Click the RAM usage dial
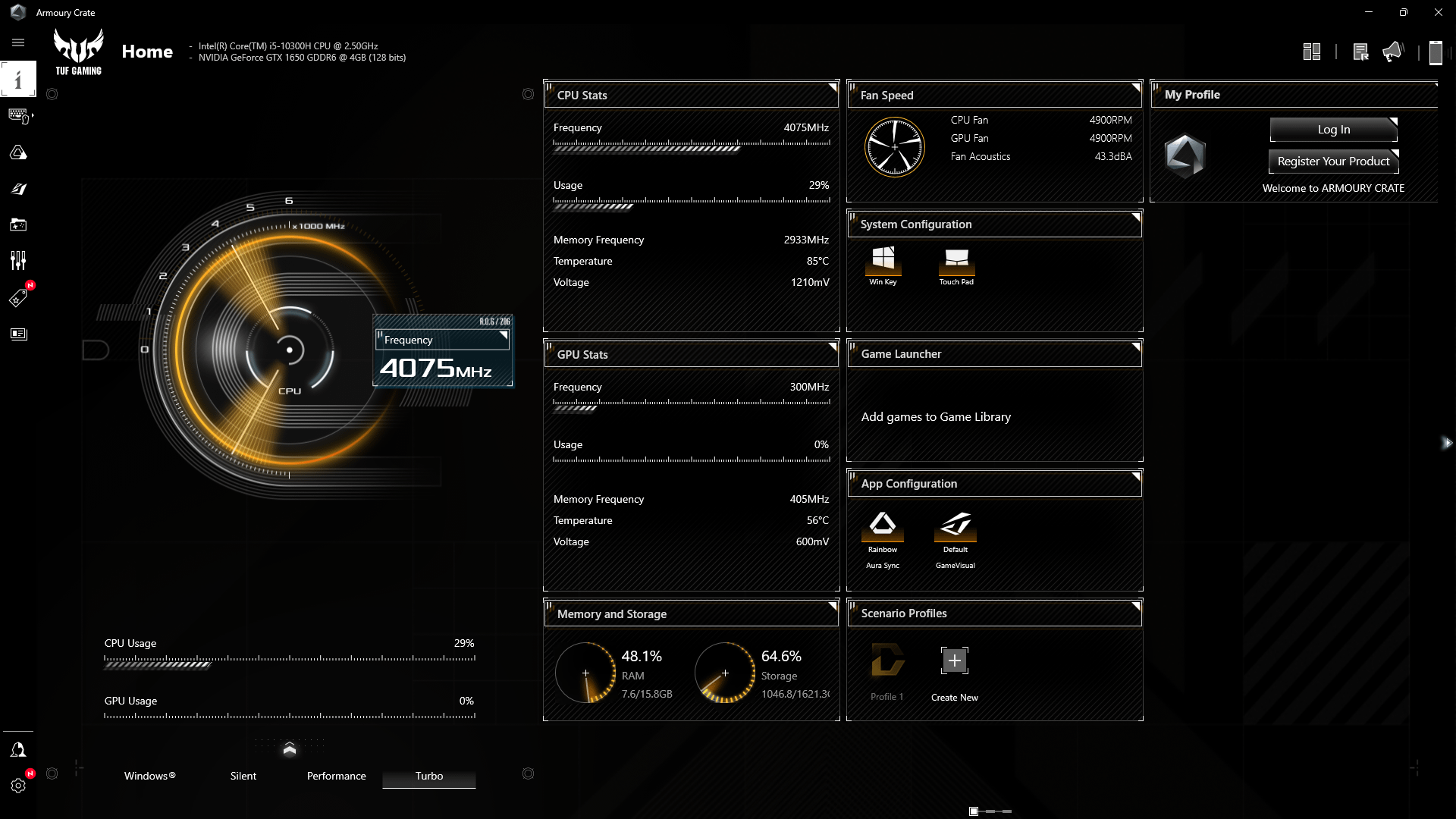This screenshot has height=819, width=1456. [585, 673]
